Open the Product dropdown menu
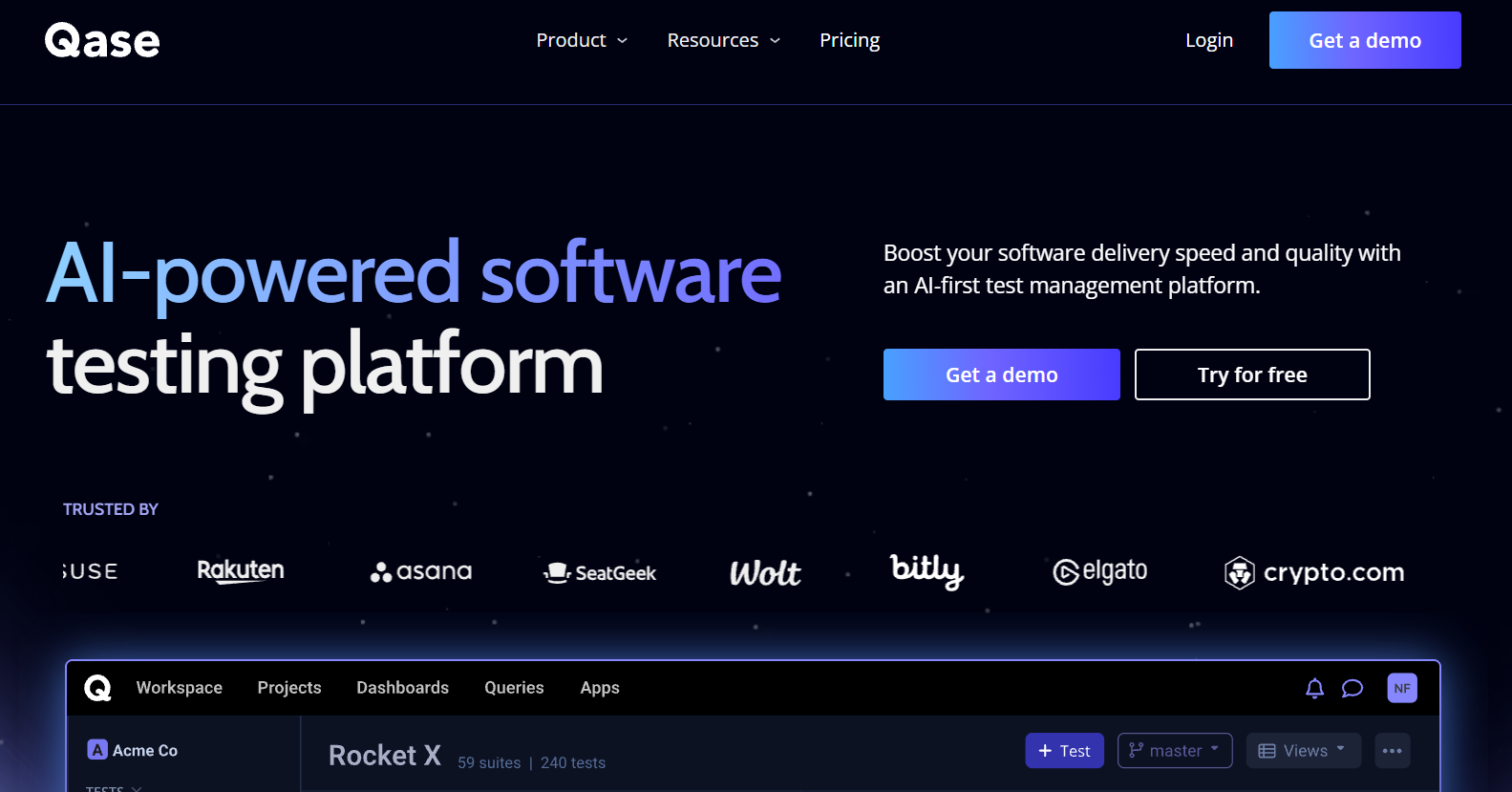This screenshot has height=792, width=1512. click(x=582, y=40)
